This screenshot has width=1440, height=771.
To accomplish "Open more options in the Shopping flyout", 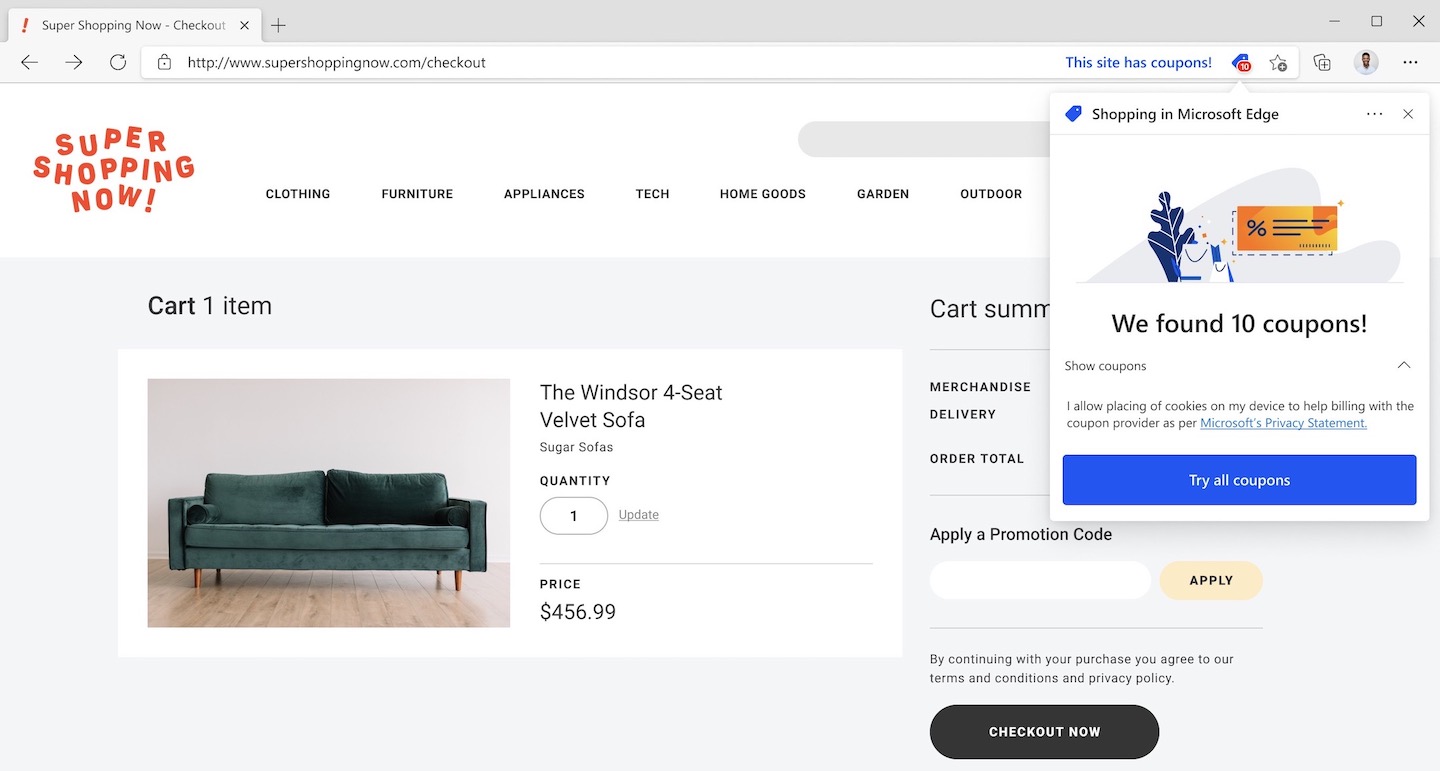I will tap(1374, 114).
